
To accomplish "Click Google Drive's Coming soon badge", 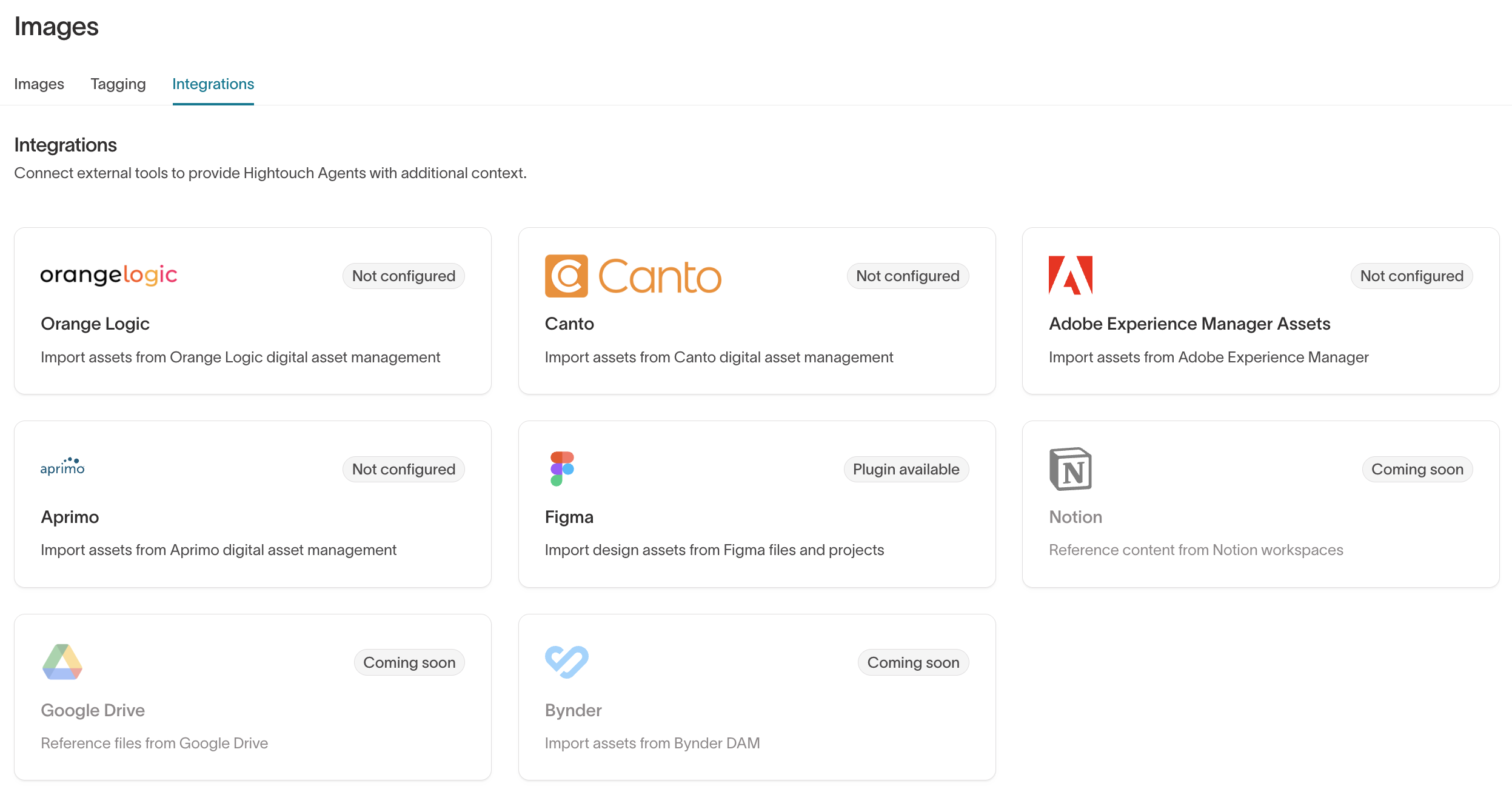I will pos(409,662).
